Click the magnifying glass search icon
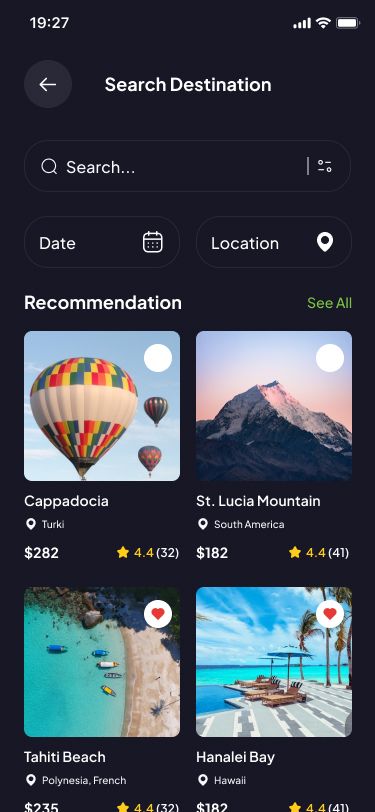375x812 pixels. (x=49, y=167)
